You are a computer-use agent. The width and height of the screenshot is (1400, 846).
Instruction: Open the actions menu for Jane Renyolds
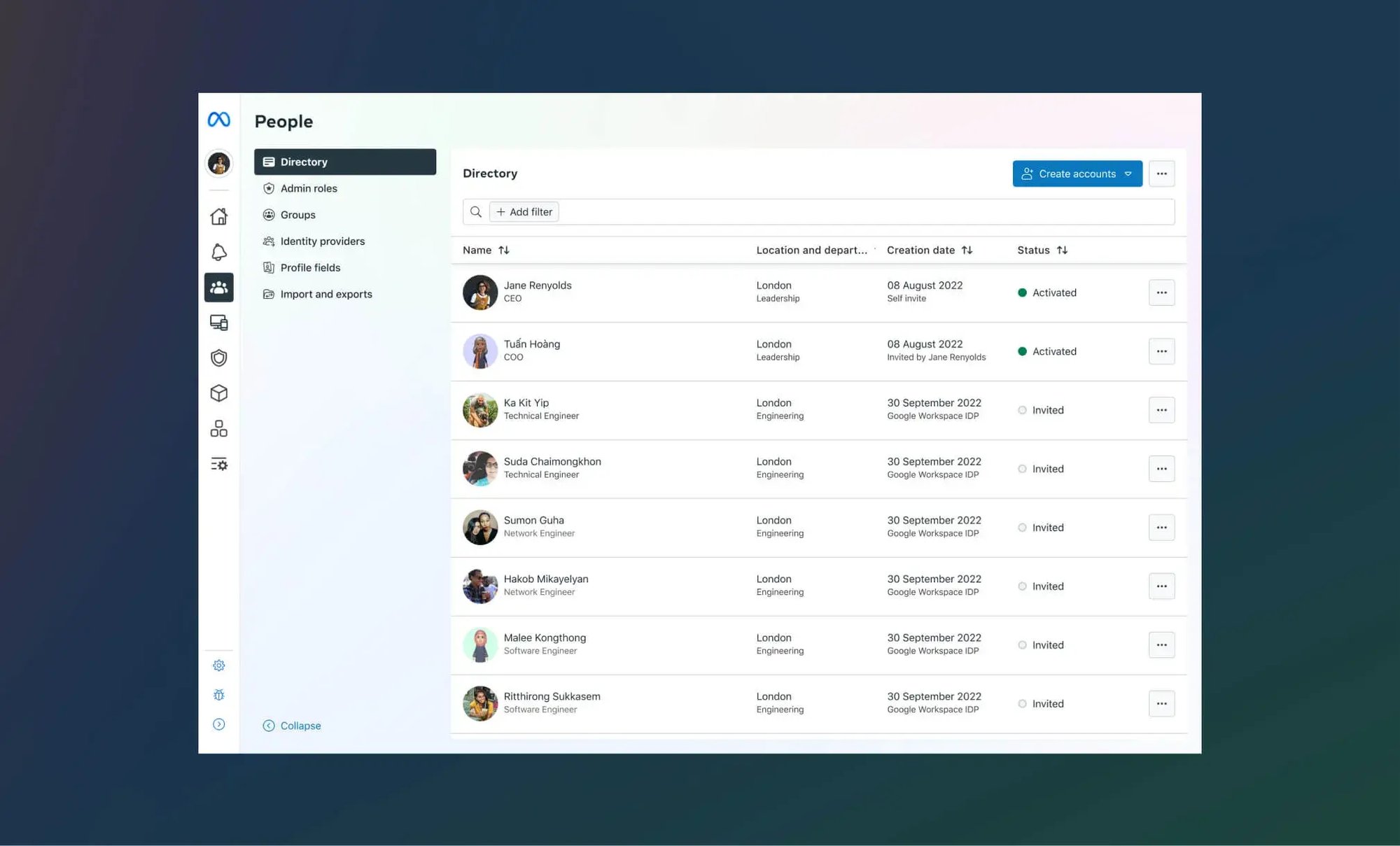(1162, 292)
